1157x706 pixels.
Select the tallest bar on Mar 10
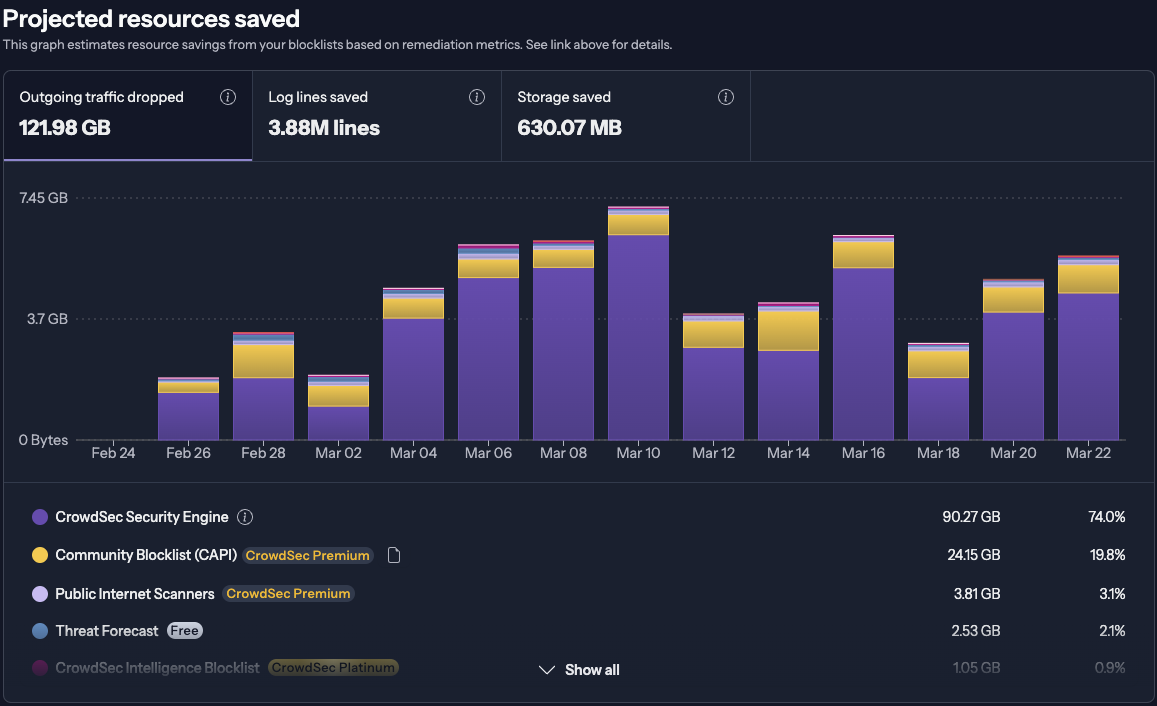[x=638, y=320]
